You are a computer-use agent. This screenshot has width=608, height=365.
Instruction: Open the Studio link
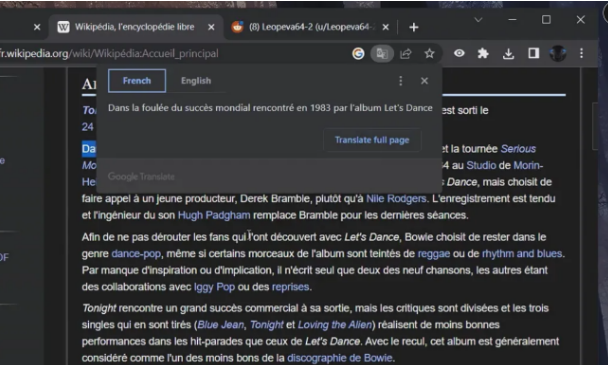point(481,165)
